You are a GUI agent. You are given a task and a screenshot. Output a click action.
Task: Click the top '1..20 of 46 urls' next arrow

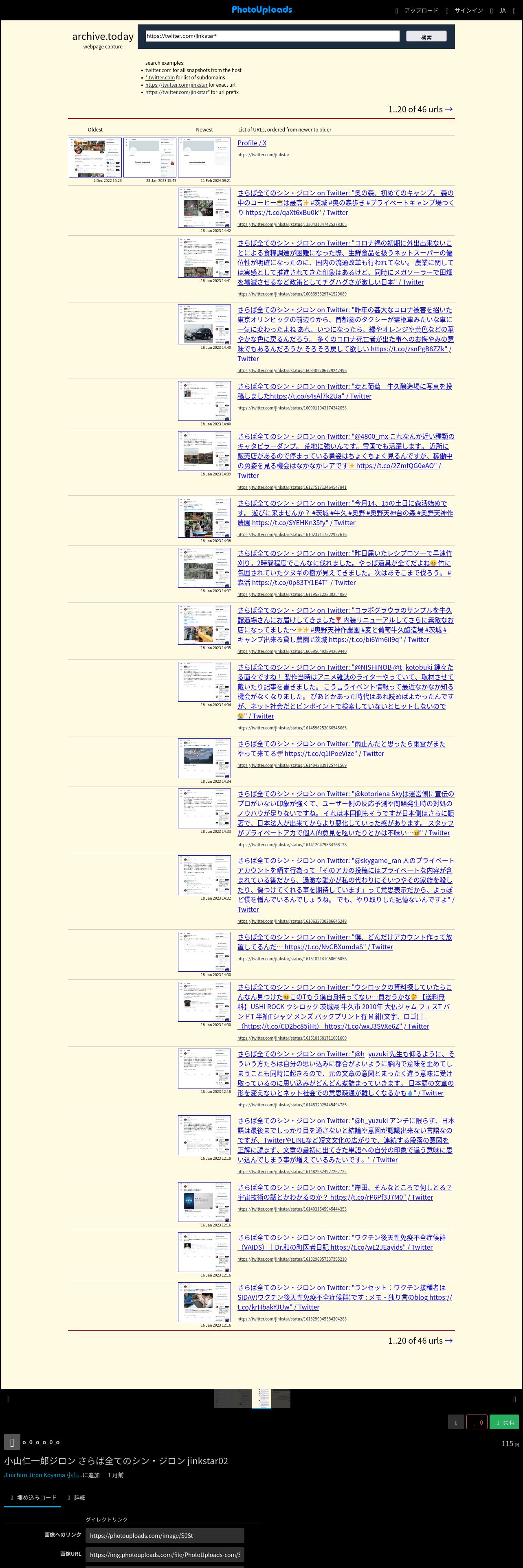point(449,109)
